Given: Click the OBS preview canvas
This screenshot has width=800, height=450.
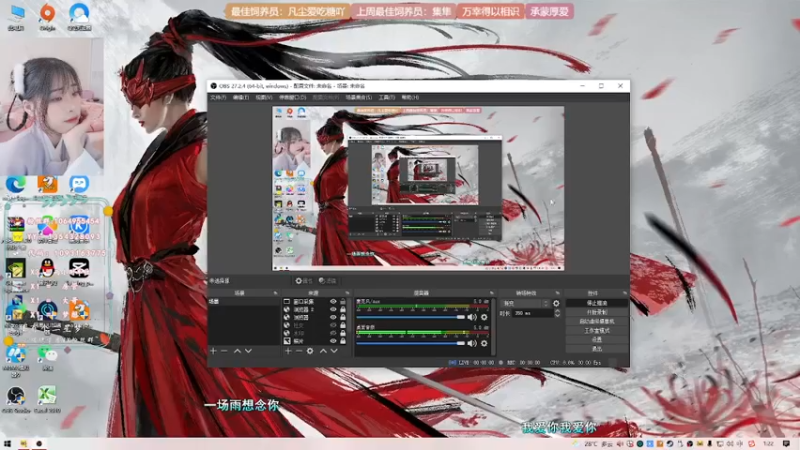Looking at the screenshot, I should 418,188.
